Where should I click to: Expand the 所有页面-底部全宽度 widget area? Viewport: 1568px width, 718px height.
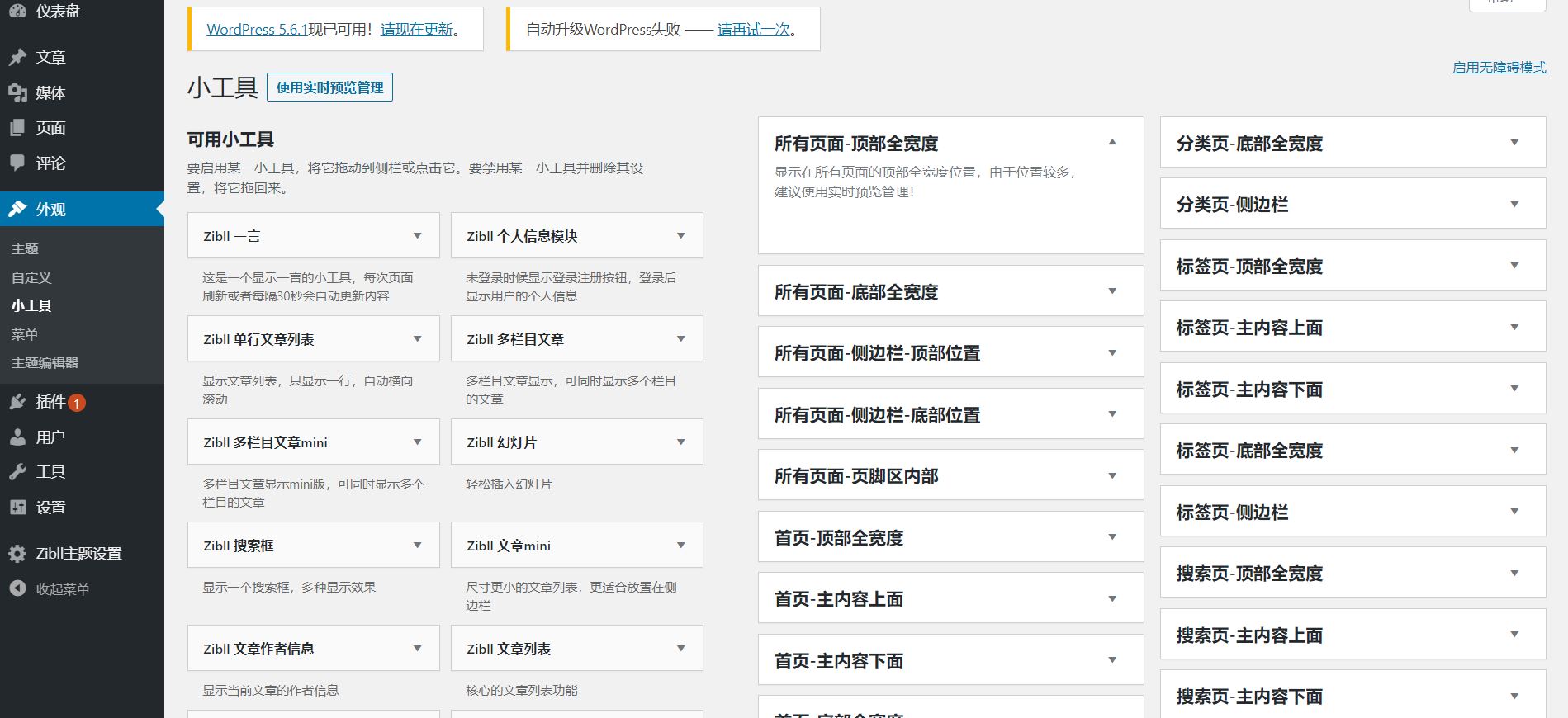(x=1112, y=291)
